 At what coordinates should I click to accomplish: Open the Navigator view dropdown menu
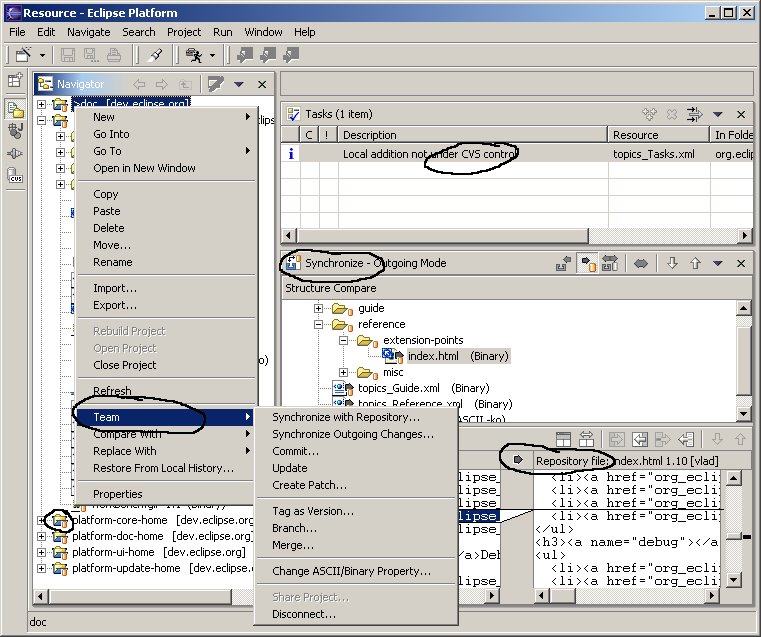click(x=239, y=85)
